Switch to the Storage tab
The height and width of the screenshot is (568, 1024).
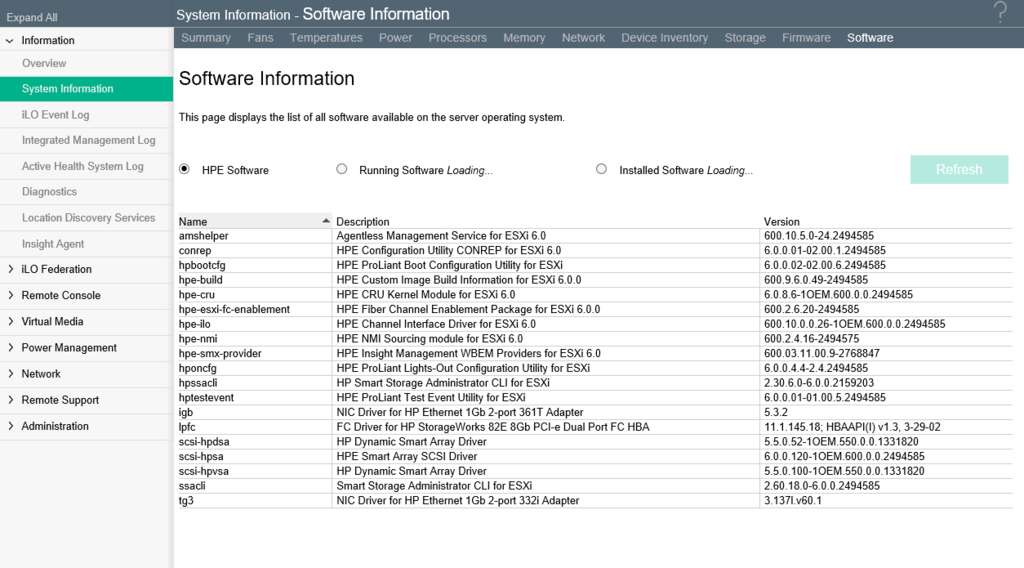point(744,38)
